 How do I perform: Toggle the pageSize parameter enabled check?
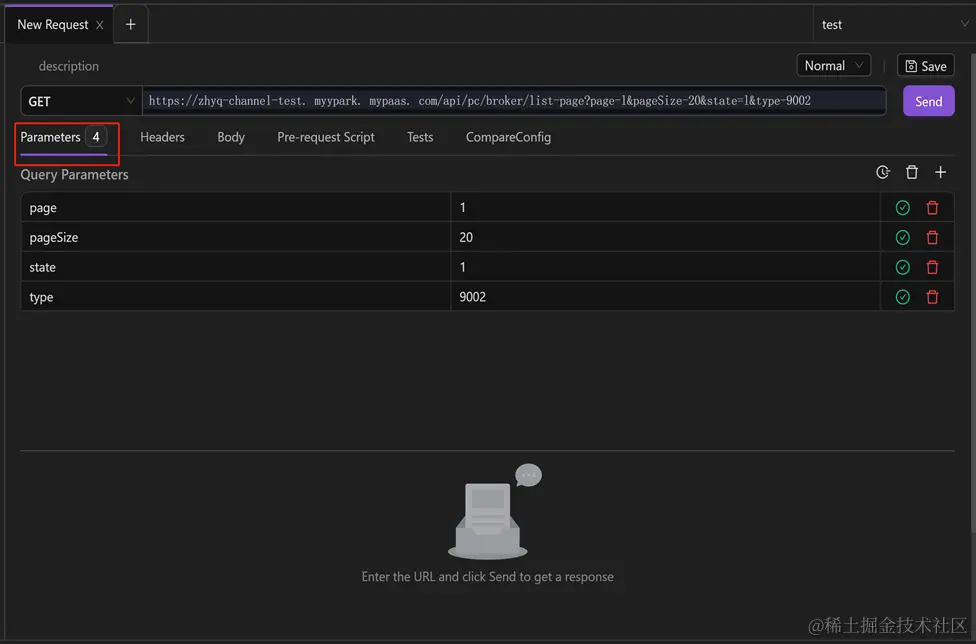click(x=903, y=238)
